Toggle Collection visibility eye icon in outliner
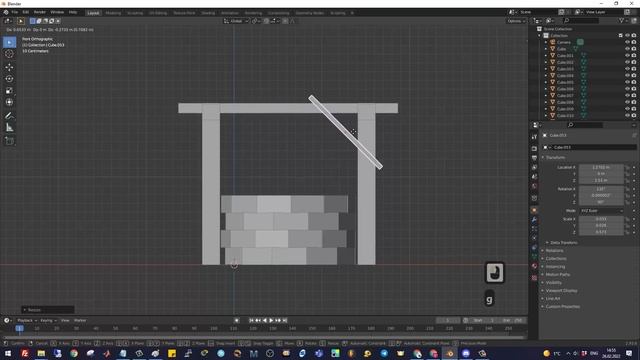Viewport: 640px width, 360px height. tap(627, 36)
